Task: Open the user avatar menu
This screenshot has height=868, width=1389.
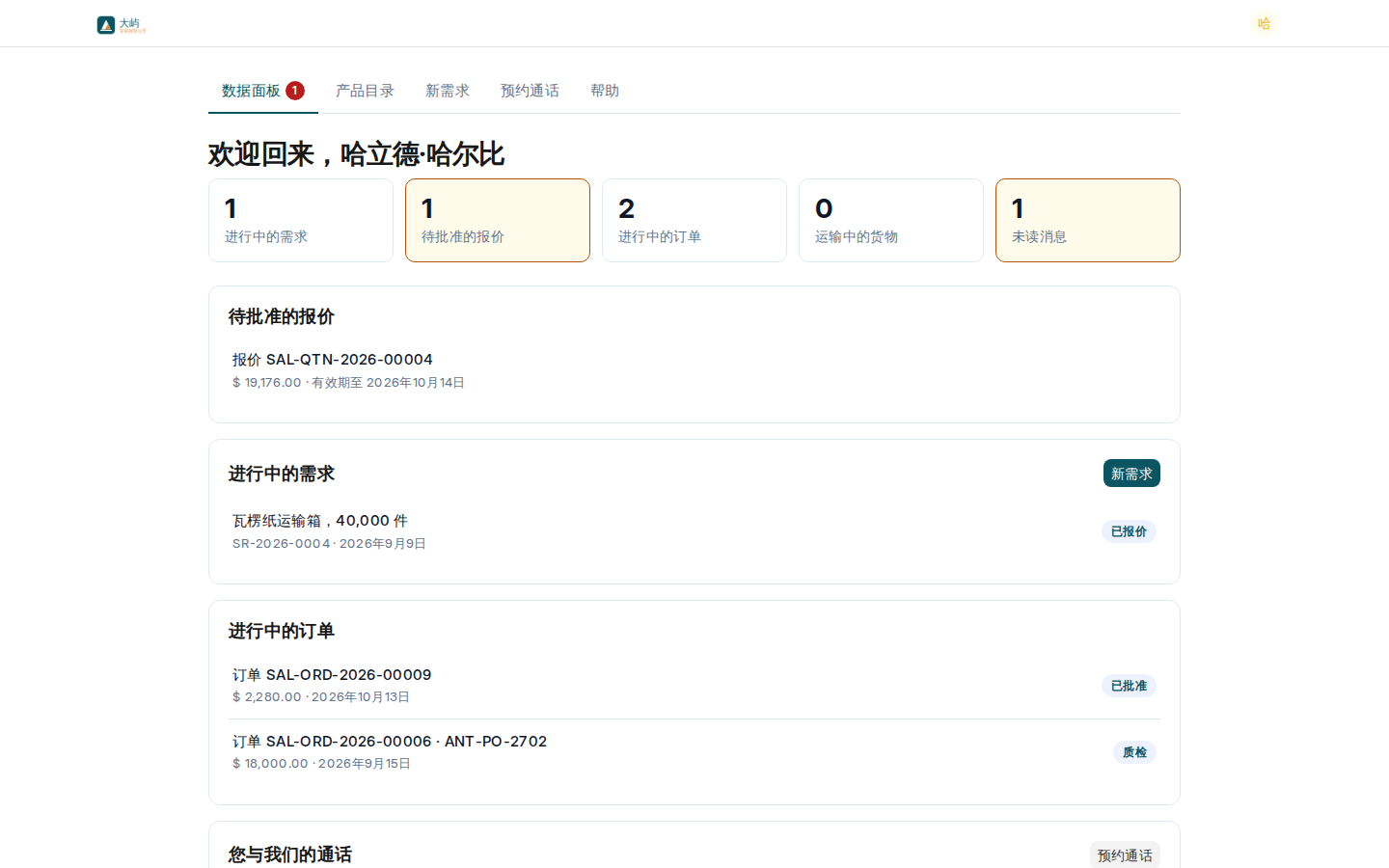Action: pyautogui.click(x=1264, y=23)
